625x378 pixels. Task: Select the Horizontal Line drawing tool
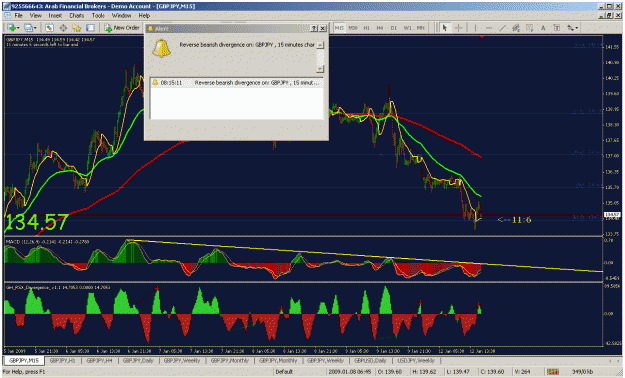pos(489,28)
